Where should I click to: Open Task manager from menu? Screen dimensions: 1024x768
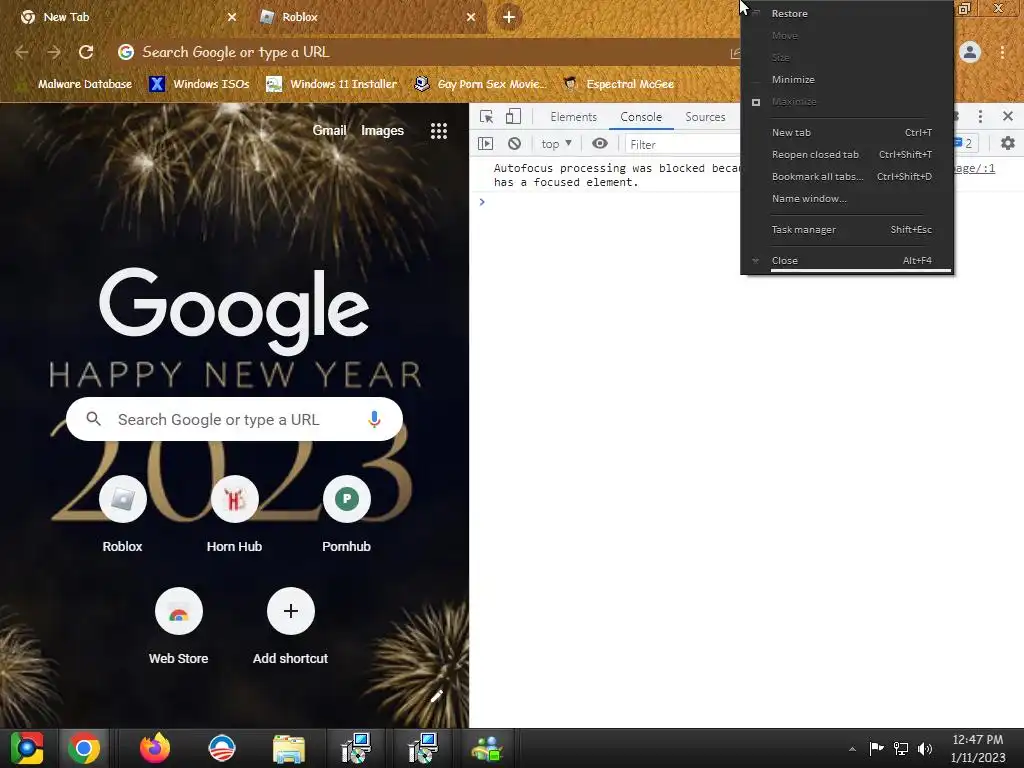click(x=847, y=230)
